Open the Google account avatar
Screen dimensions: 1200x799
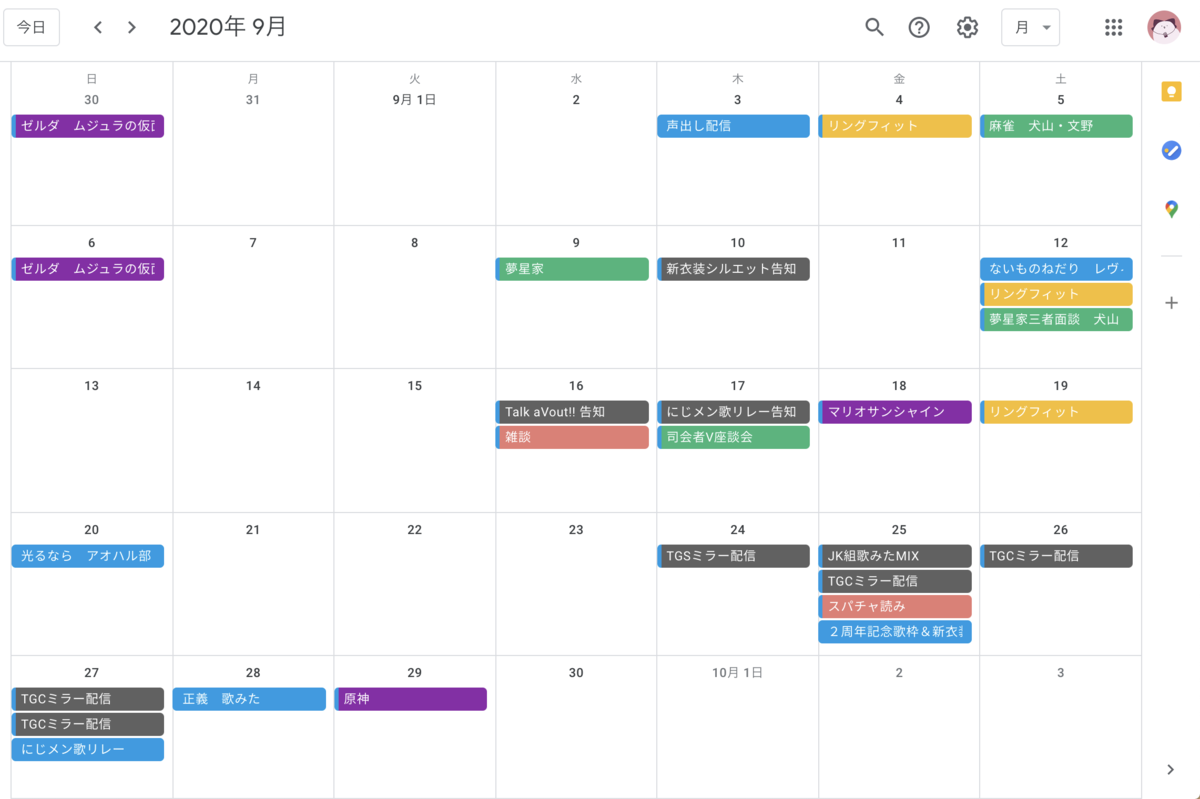click(1164, 27)
